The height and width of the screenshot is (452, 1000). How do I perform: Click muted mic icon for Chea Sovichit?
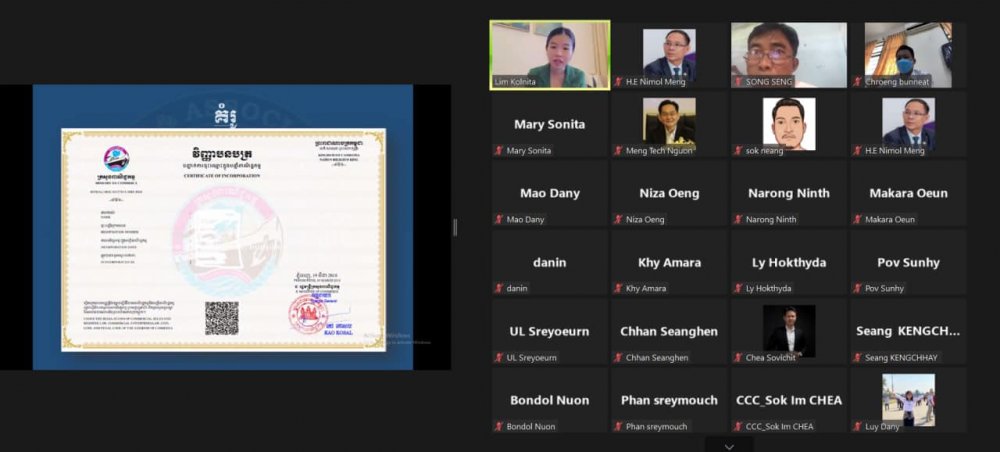738,358
